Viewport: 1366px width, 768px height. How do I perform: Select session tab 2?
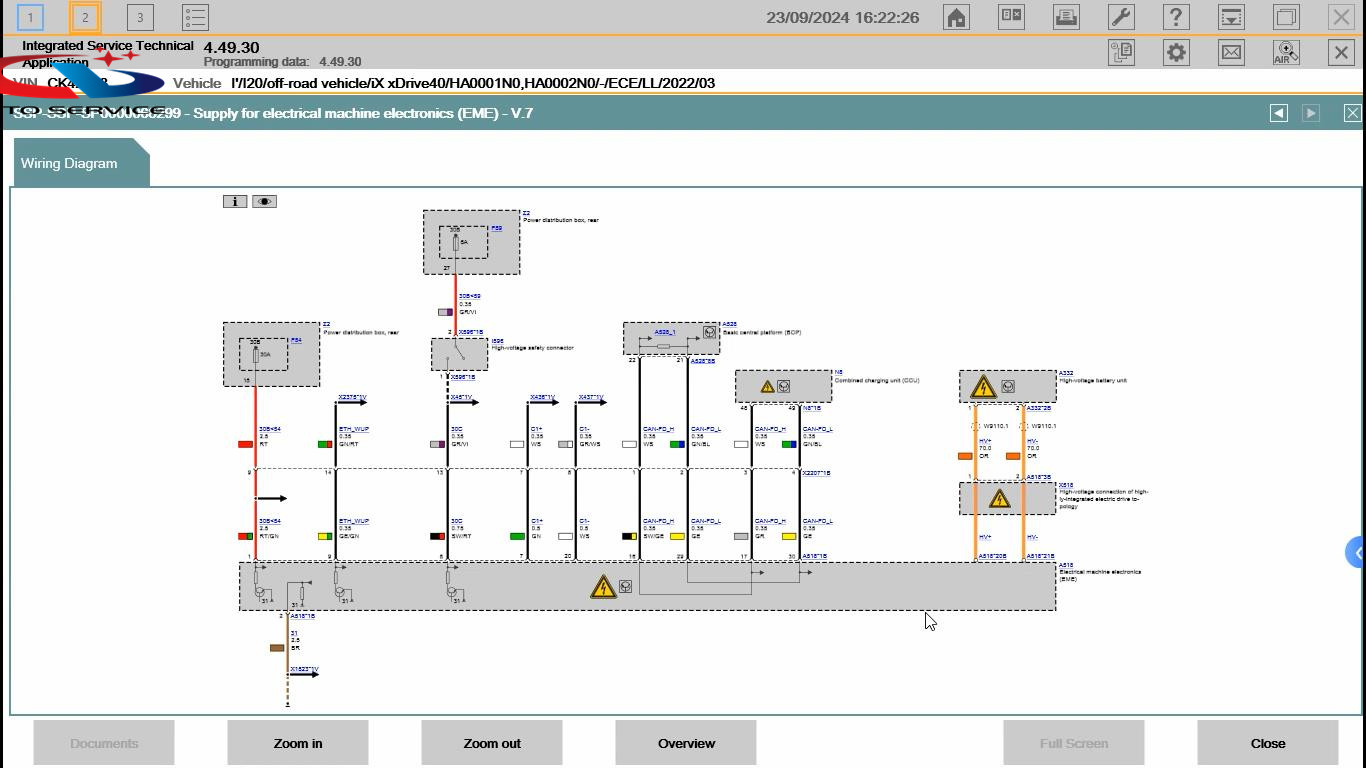coord(85,17)
